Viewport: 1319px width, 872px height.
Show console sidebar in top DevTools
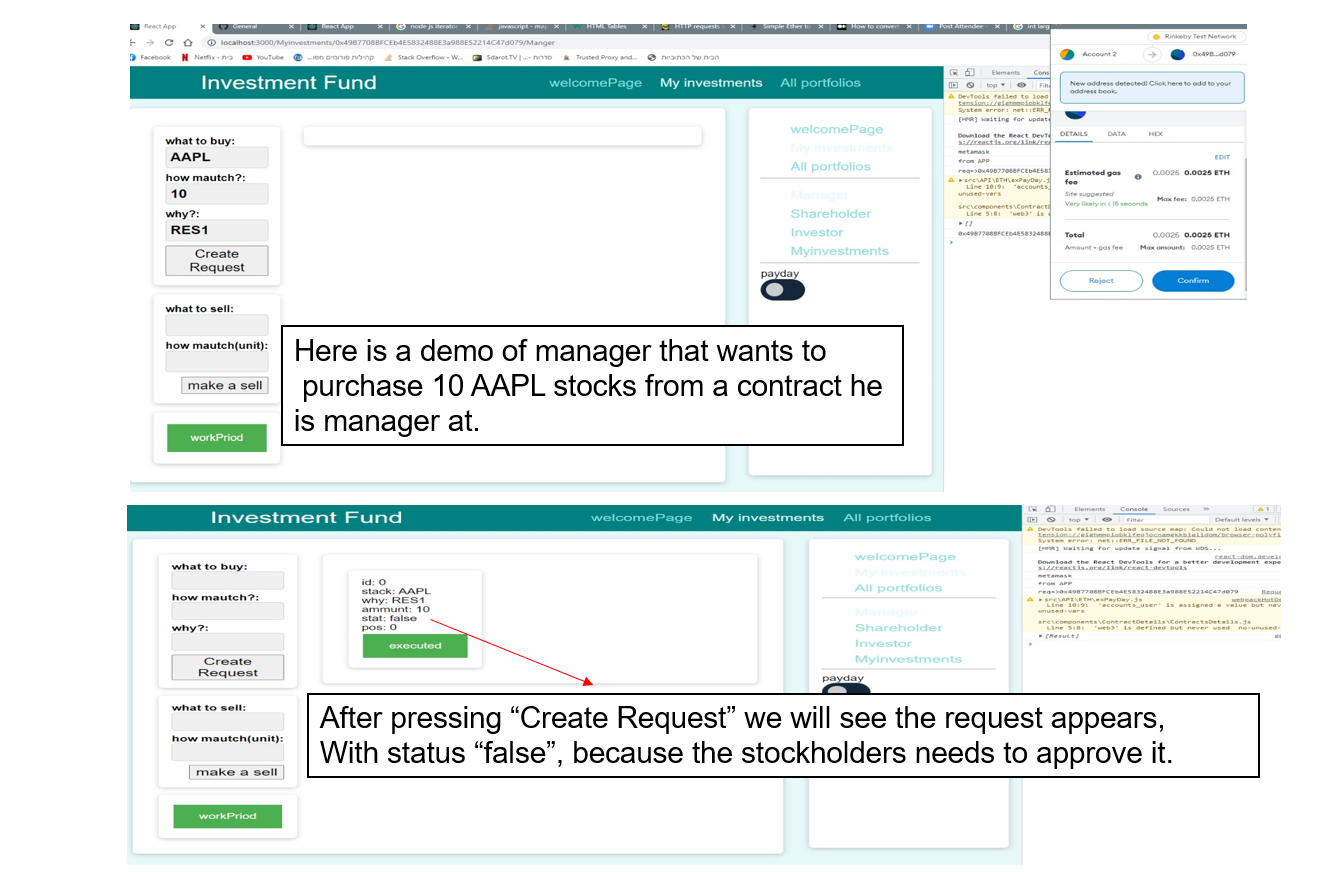(x=954, y=86)
